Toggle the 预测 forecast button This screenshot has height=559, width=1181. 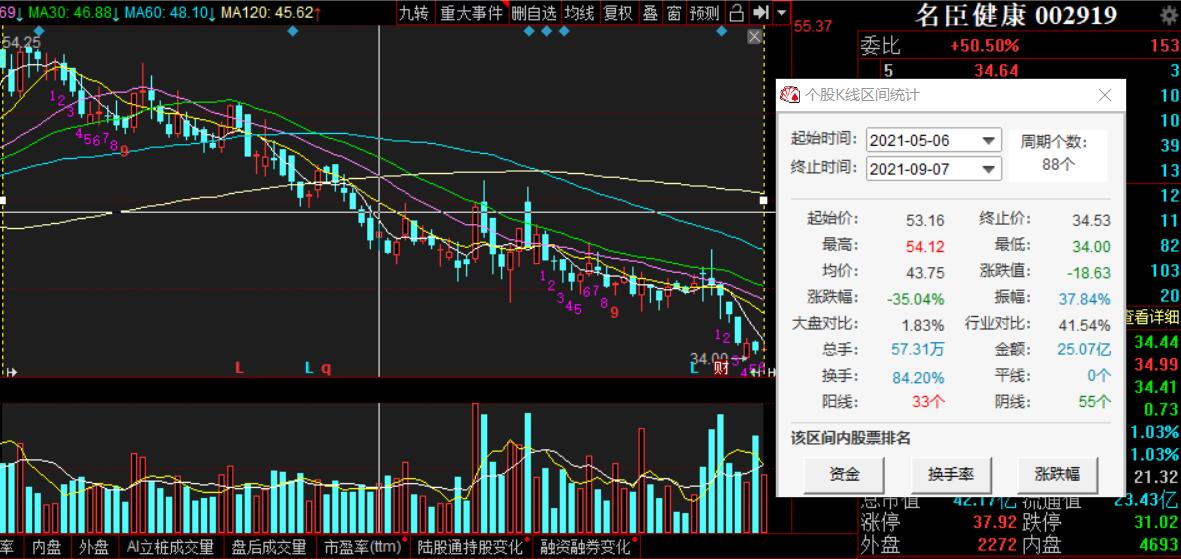tap(705, 12)
